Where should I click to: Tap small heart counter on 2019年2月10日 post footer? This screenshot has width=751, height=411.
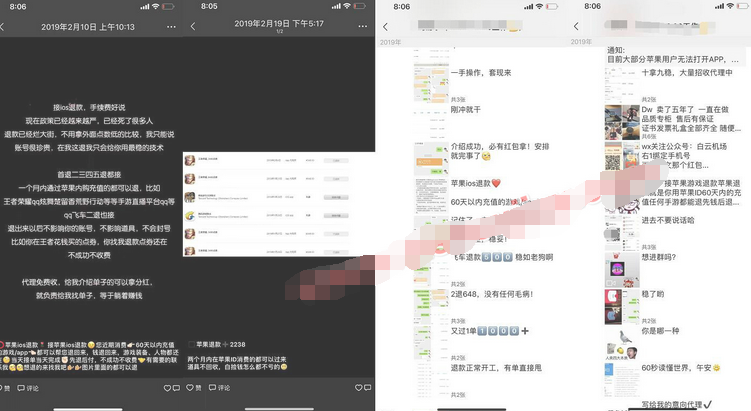pyautogui.click(x=167, y=388)
